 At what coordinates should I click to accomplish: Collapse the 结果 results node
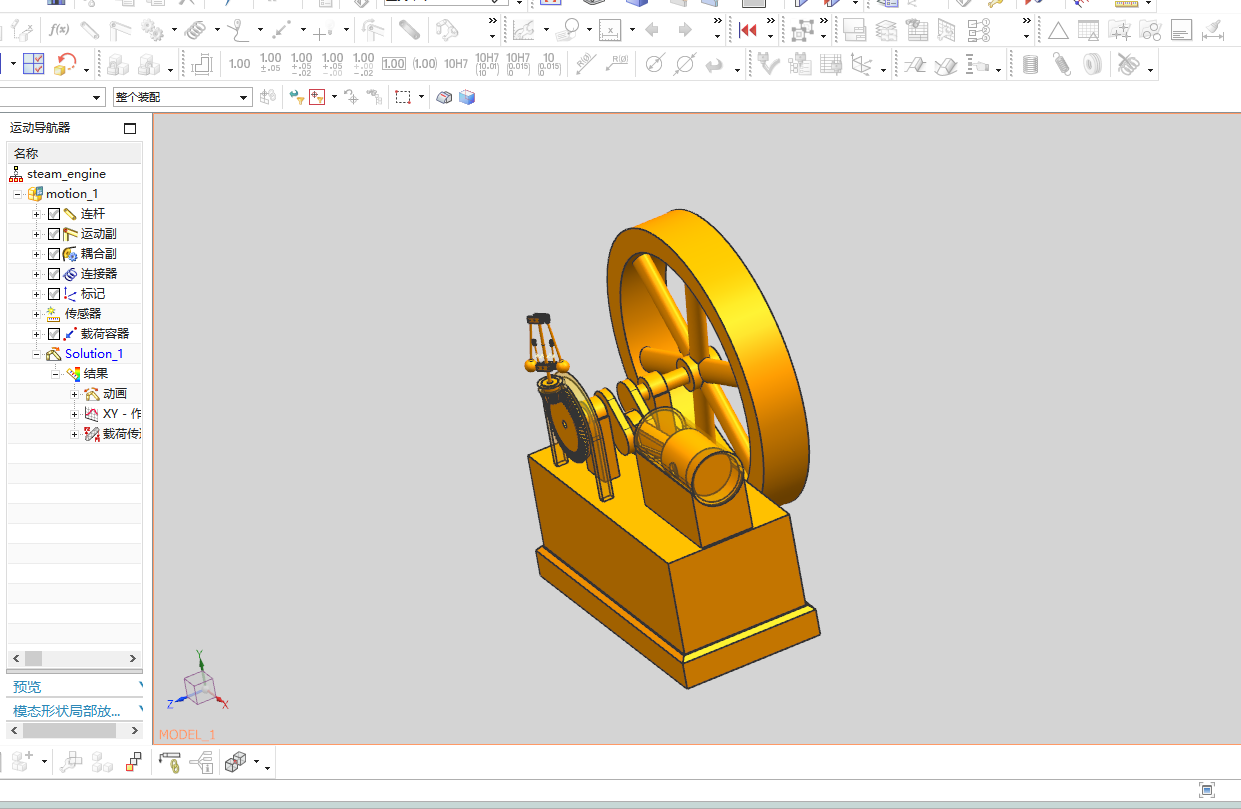point(56,374)
